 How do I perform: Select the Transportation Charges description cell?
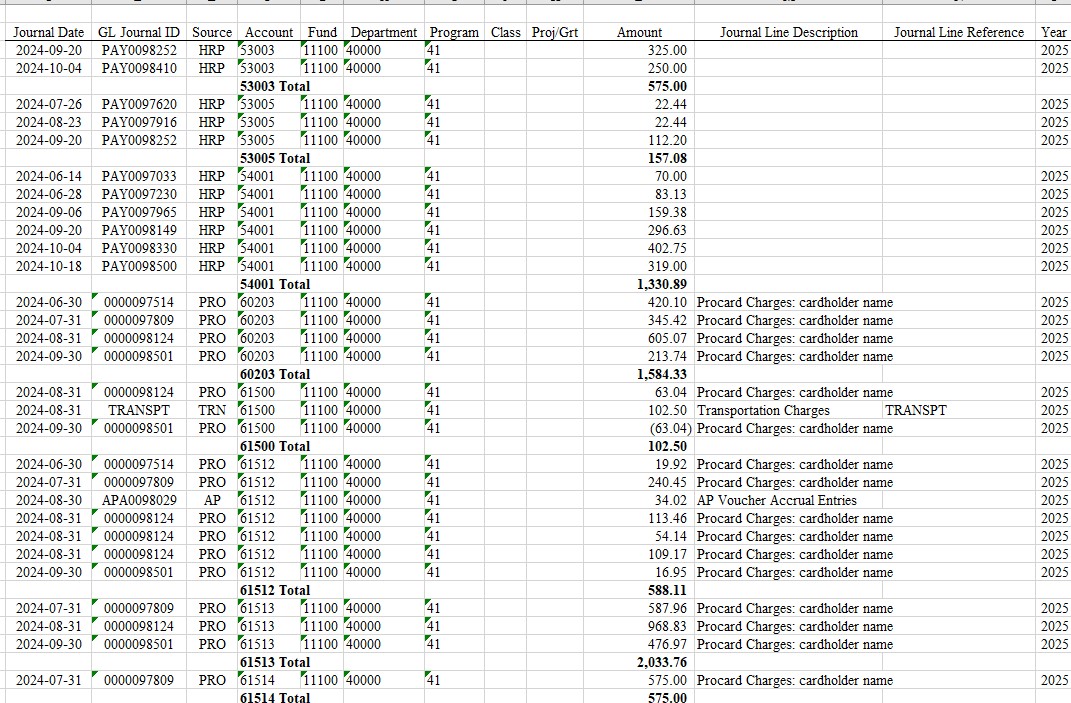pyautogui.click(x=763, y=410)
